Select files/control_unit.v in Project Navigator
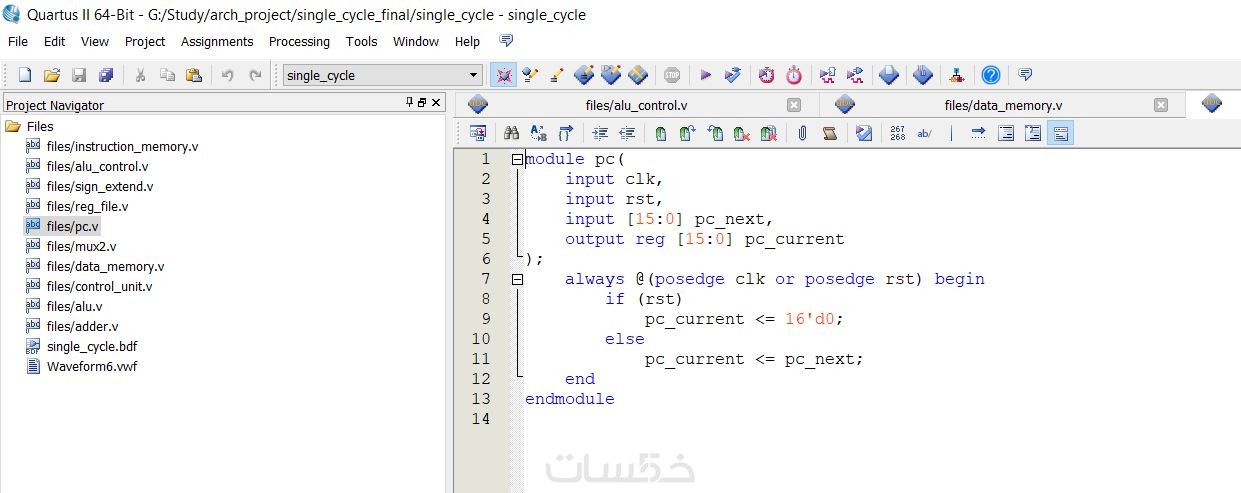Screen dimensions: 1241x493 (99, 286)
